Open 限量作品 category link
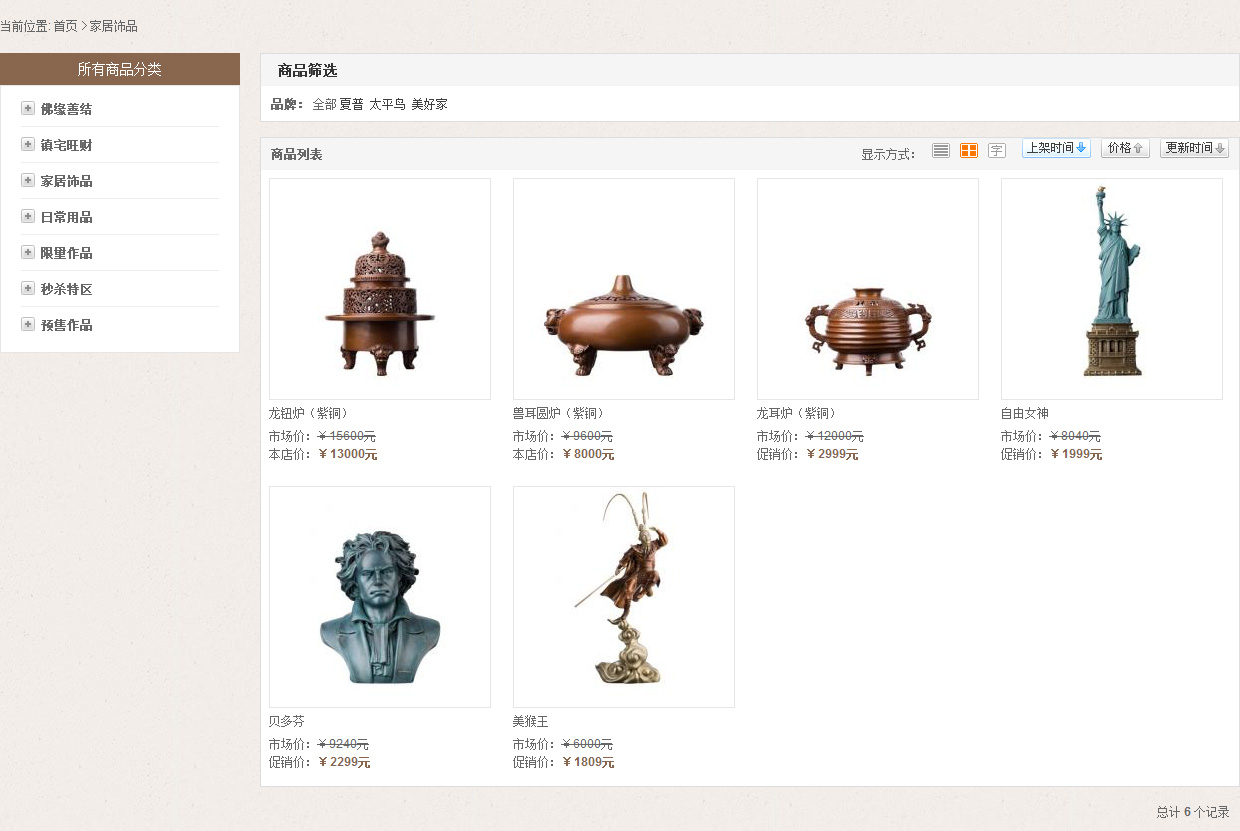Image resolution: width=1240 pixels, height=831 pixels. (66, 253)
